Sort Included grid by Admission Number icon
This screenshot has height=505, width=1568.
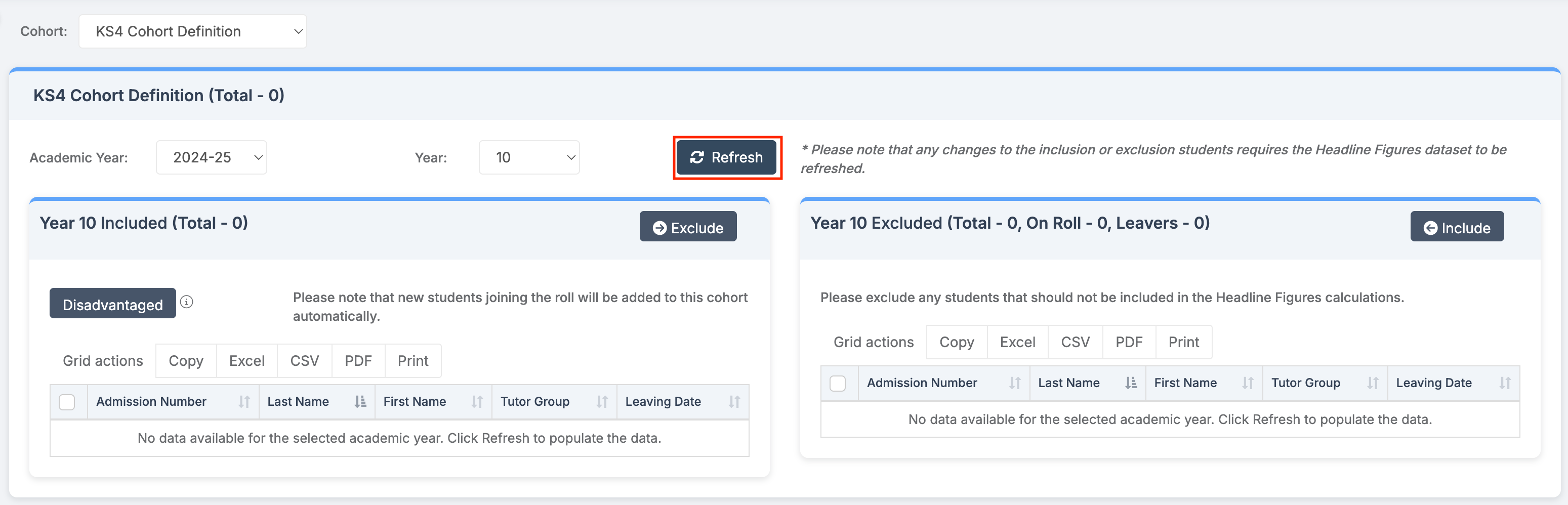pos(244,402)
